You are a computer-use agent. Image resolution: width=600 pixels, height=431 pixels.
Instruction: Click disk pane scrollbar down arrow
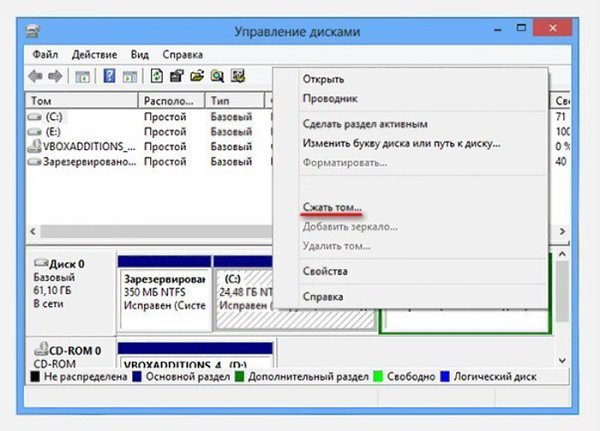(x=562, y=360)
